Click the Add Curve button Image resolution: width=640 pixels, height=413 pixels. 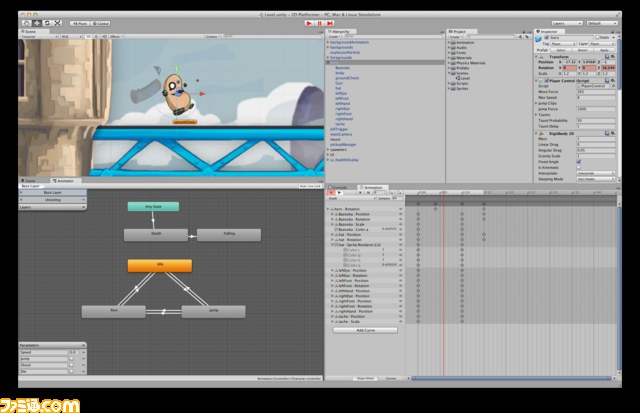365,330
